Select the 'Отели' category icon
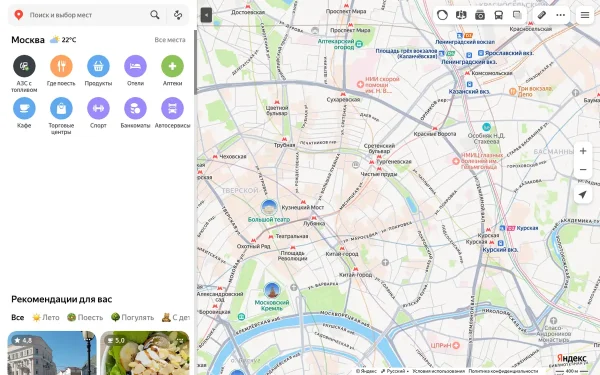This screenshot has width=600, height=375. point(135,66)
